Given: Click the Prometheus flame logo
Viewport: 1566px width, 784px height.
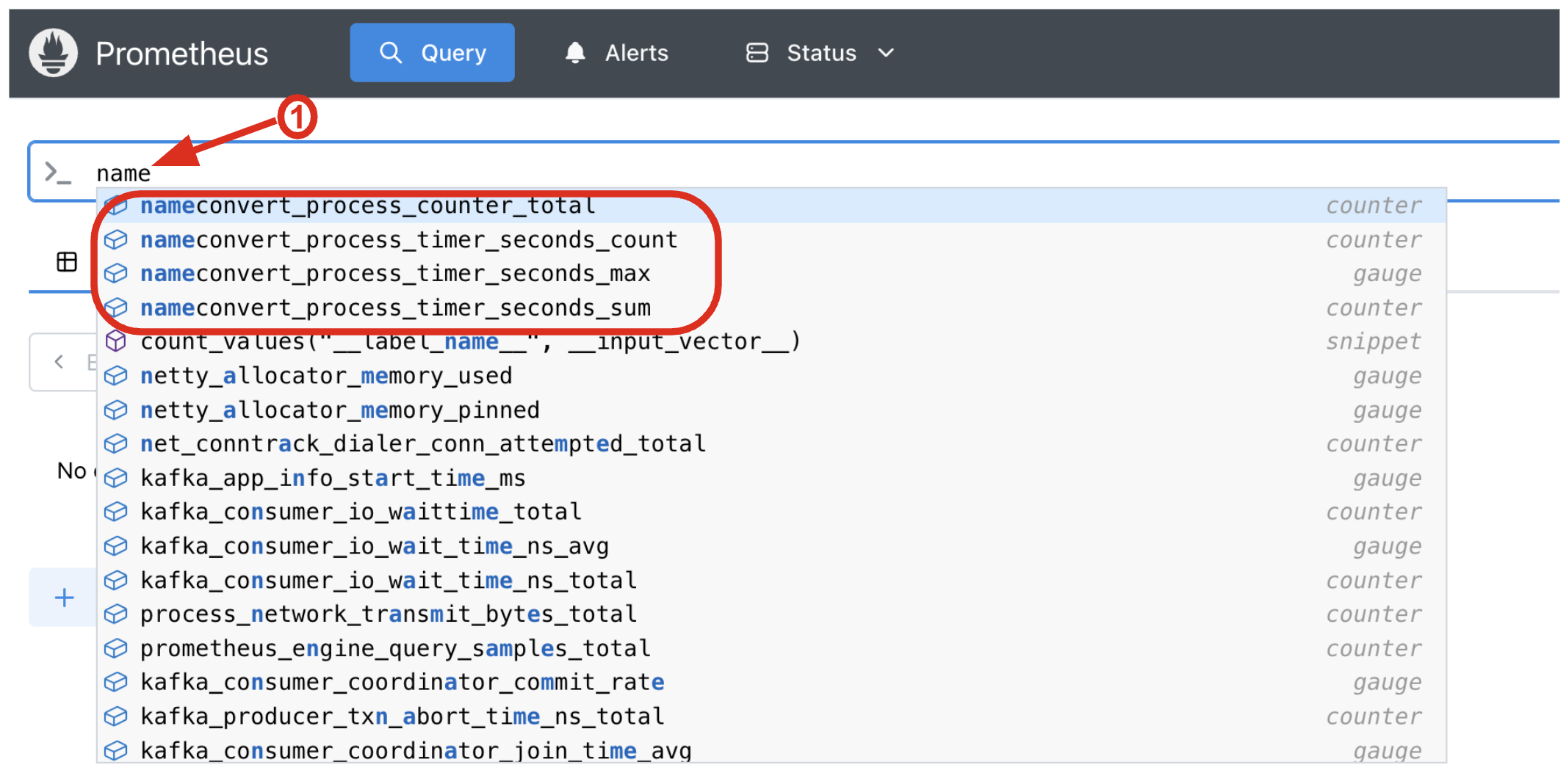Looking at the screenshot, I should [x=53, y=53].
